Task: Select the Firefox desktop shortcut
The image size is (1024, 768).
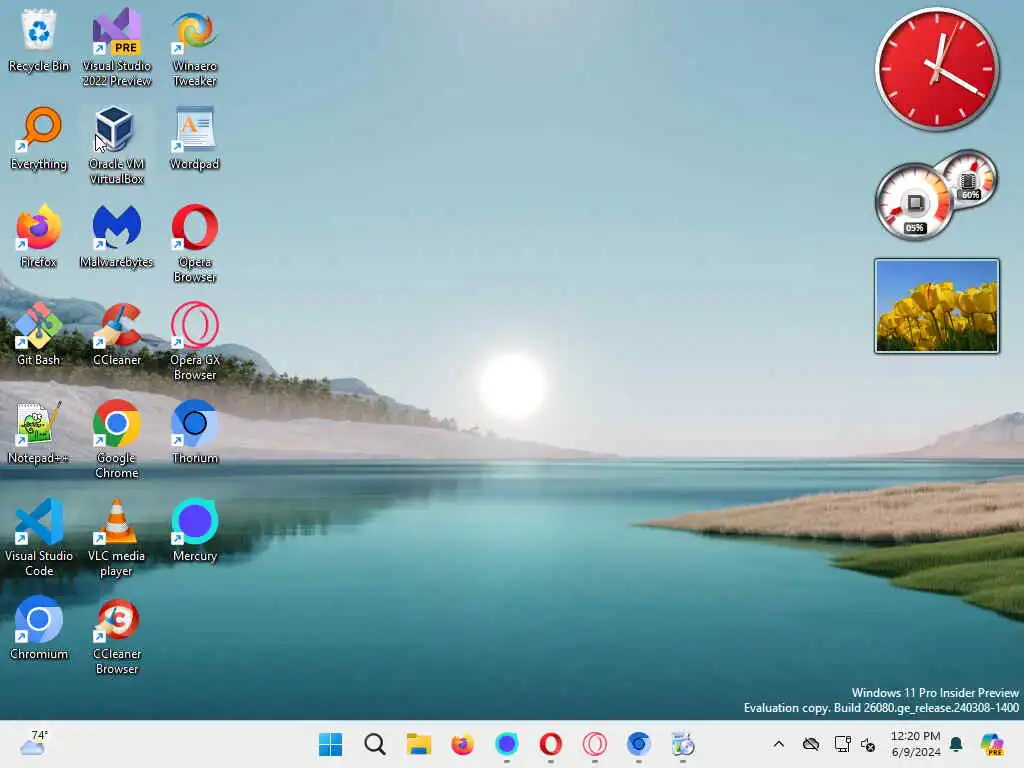Action: (39, 236)
